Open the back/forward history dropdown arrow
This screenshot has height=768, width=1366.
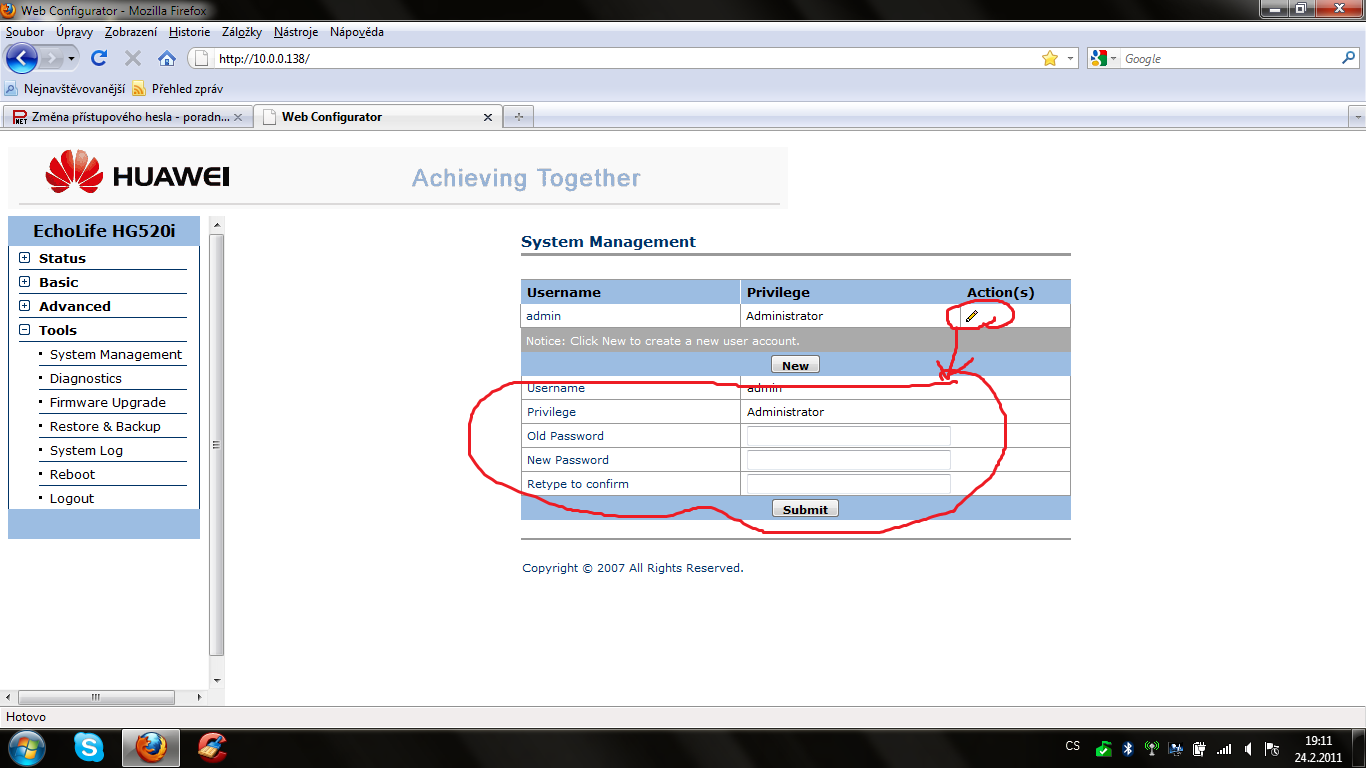pos(72,59)
